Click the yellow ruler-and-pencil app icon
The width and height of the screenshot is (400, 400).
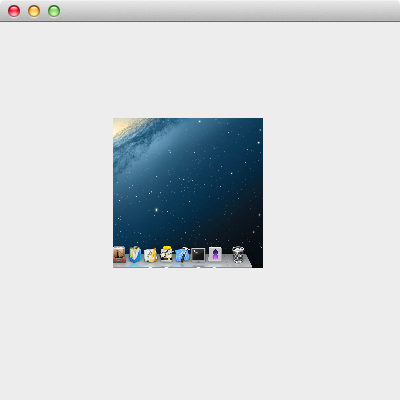(150, 255)
